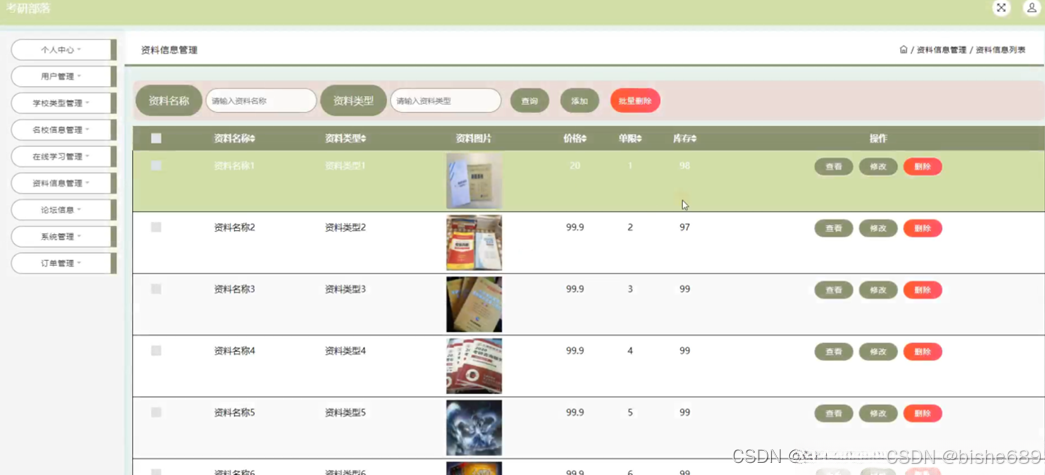Click the 添加 add button

pos(580,101)
